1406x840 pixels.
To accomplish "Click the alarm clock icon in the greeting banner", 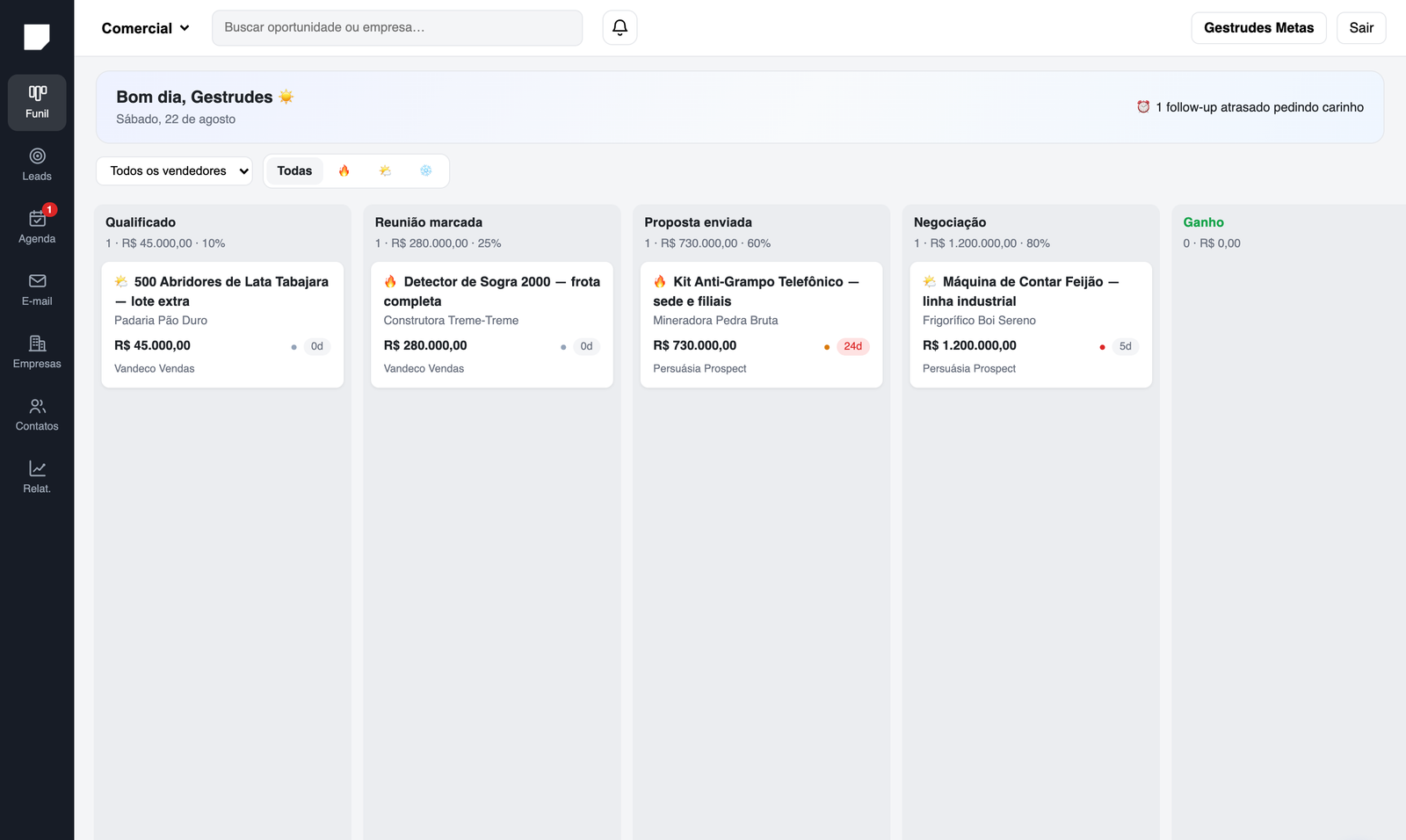I will (1143, 106).
